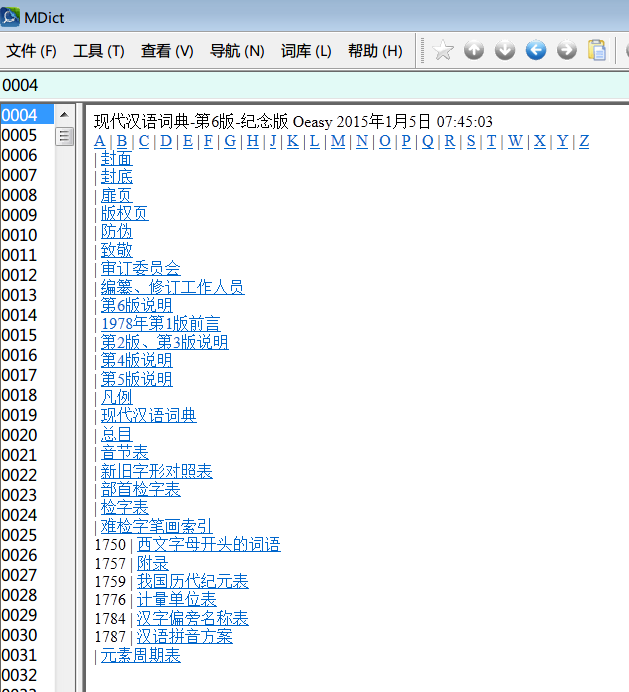Click the word list scrollbar thumb
The height and width of the screenshot is (692, 629).
pyautogui.click(x=64, y=136)
